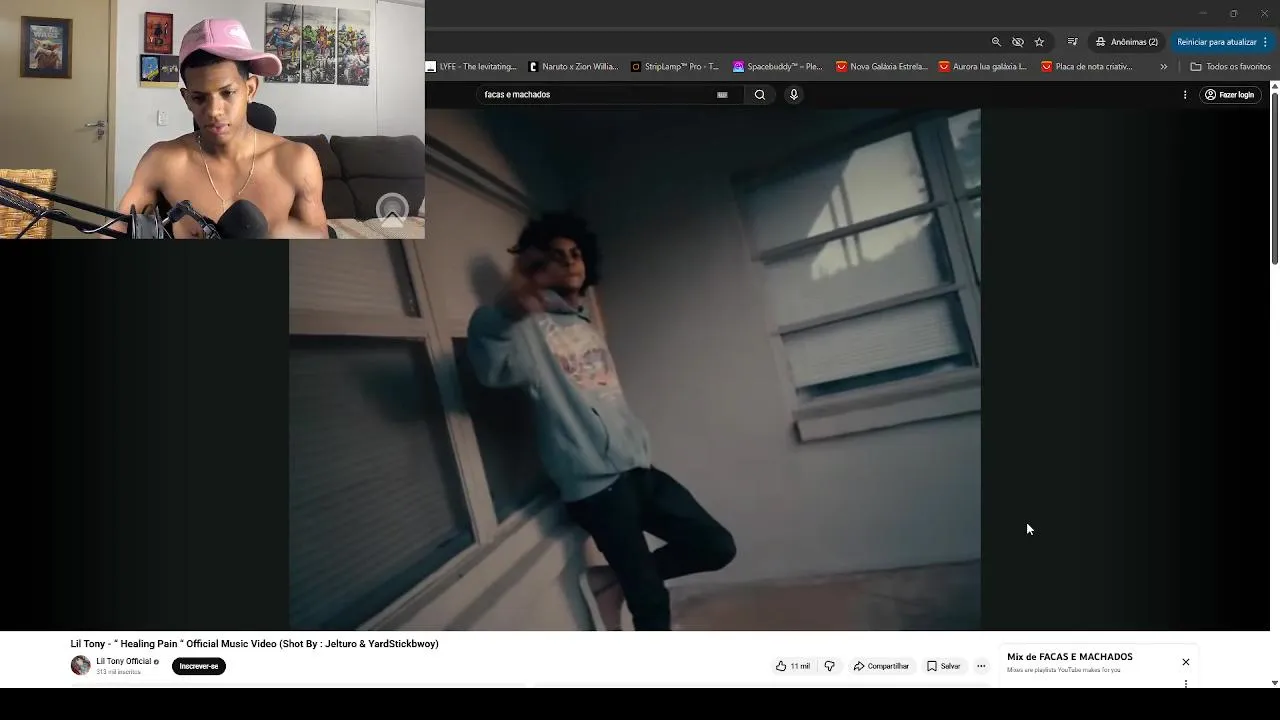Click the webcam overlay scroll-up circle icon
This screenshot has height=720, width=1280.
392,210
